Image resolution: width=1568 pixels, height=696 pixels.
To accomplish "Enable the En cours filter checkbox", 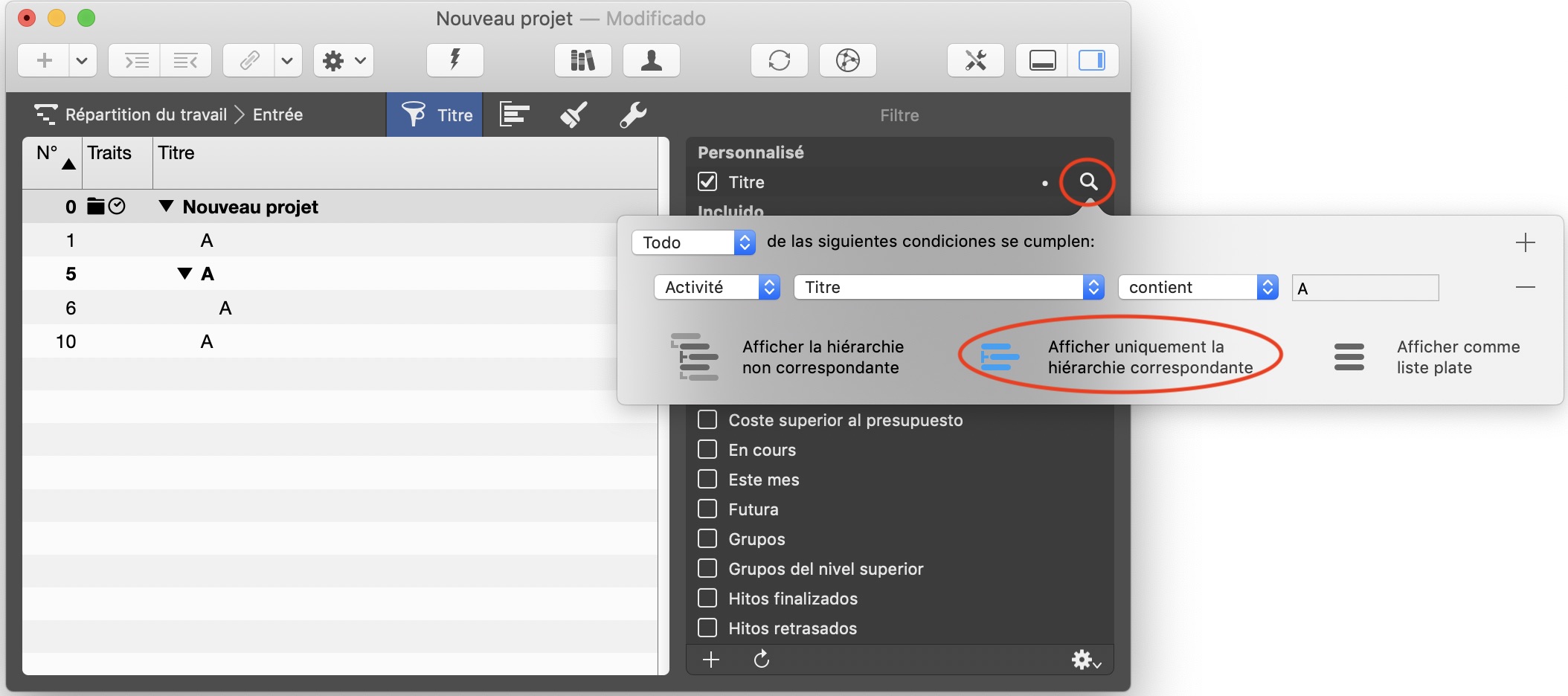I will tap(707, 450).
